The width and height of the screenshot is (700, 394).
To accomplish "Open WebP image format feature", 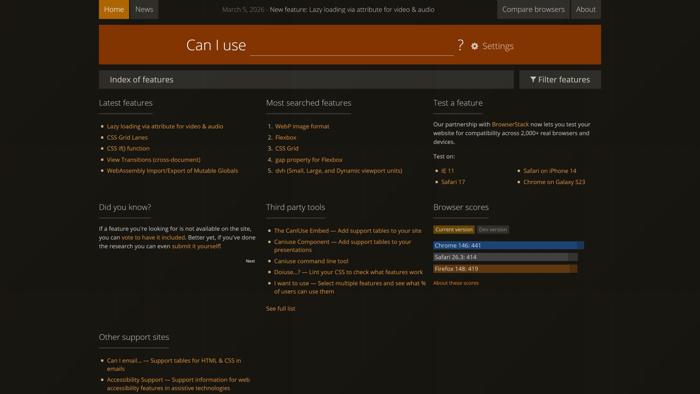I will (x=302, y=126).
